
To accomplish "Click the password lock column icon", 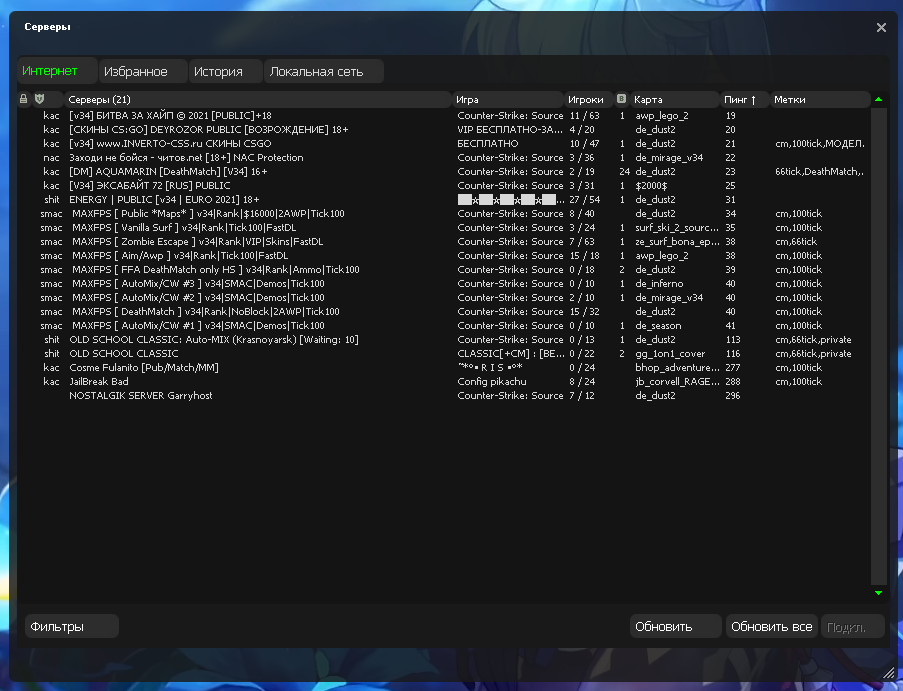I will click(24, 99).
